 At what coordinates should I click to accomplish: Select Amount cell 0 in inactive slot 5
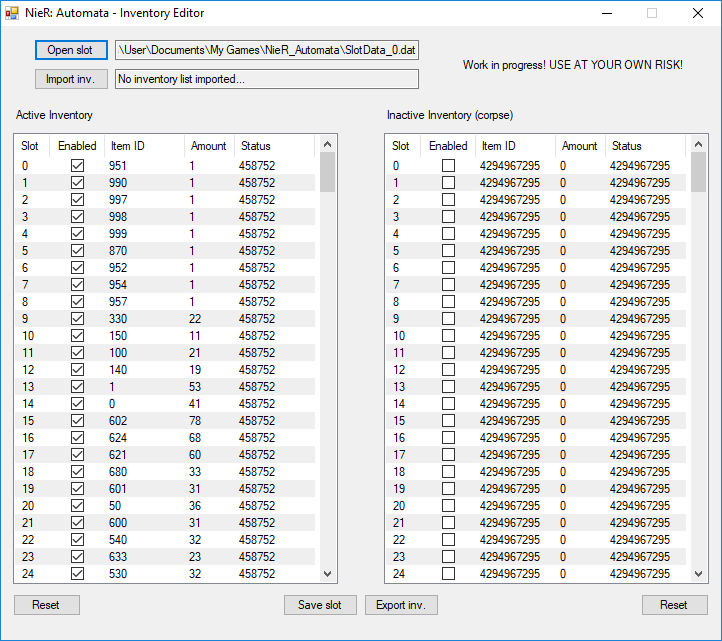563,251
